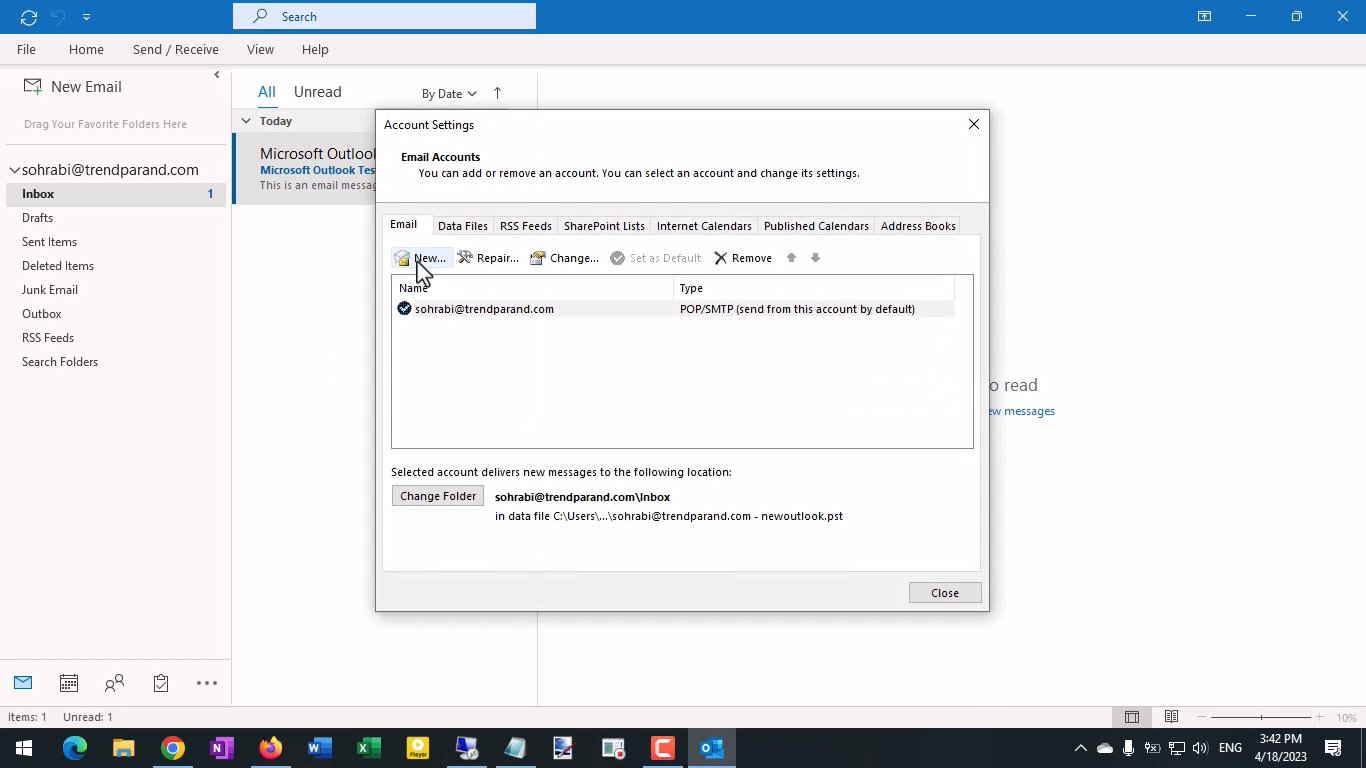This screenshot has height=768, width=1366.
Task: Click the zoom slider in status bar
Action: pos(1261,717)
